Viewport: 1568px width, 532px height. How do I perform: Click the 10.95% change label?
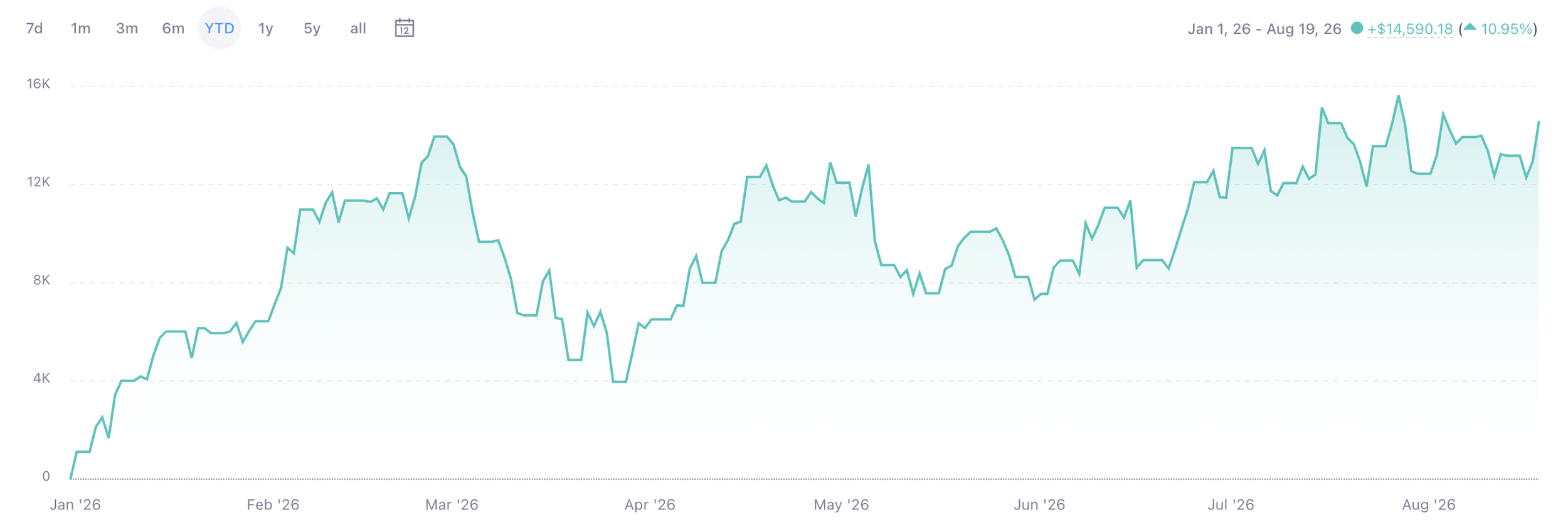1507,29
